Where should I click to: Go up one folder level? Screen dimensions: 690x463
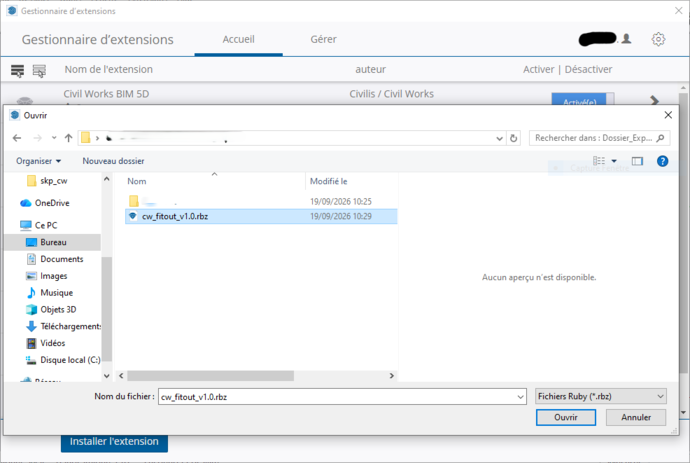coord(68,138)
